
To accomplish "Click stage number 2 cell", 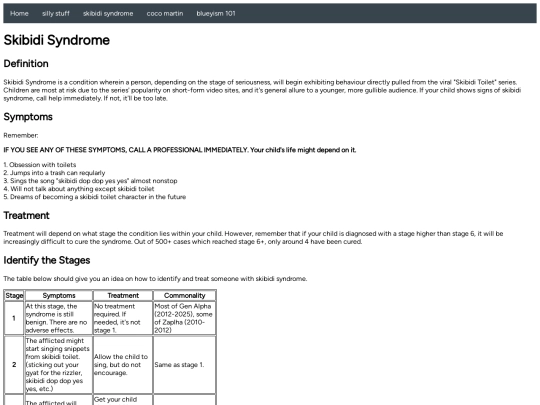I will pyautogui.click(x=14, y=365).
